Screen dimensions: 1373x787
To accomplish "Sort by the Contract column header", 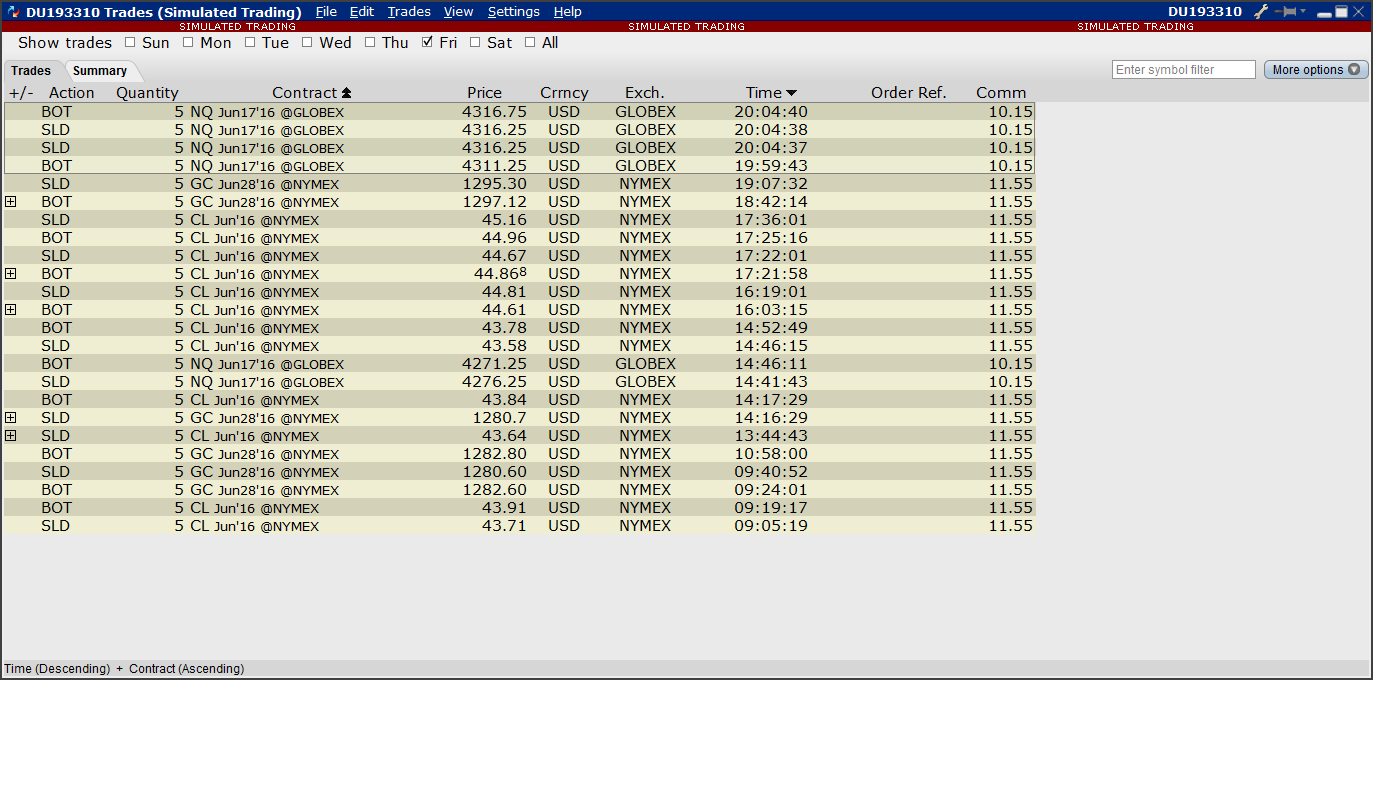I will [311, 93].
